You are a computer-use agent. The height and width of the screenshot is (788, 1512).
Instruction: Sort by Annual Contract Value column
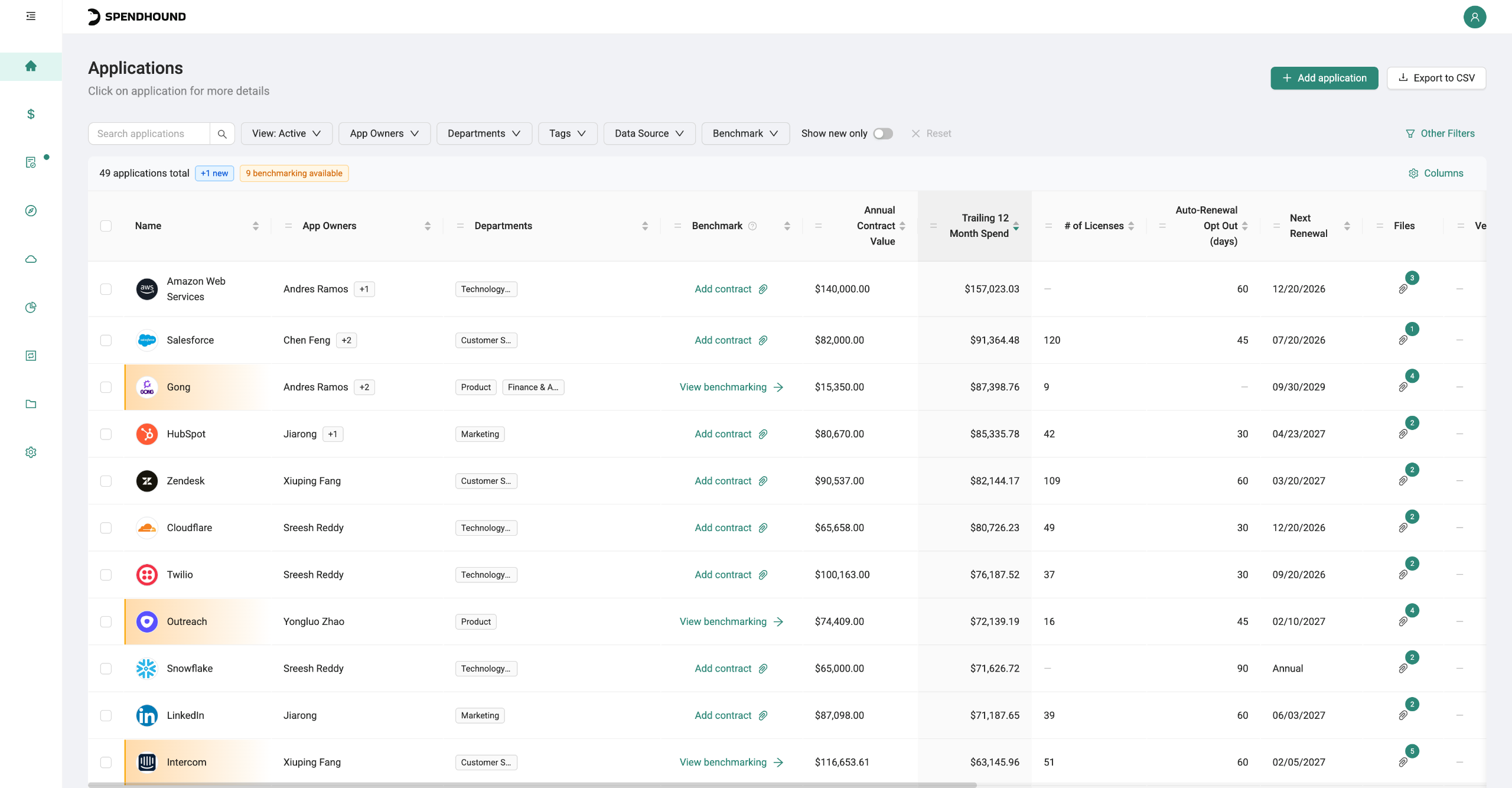(902, 226)
